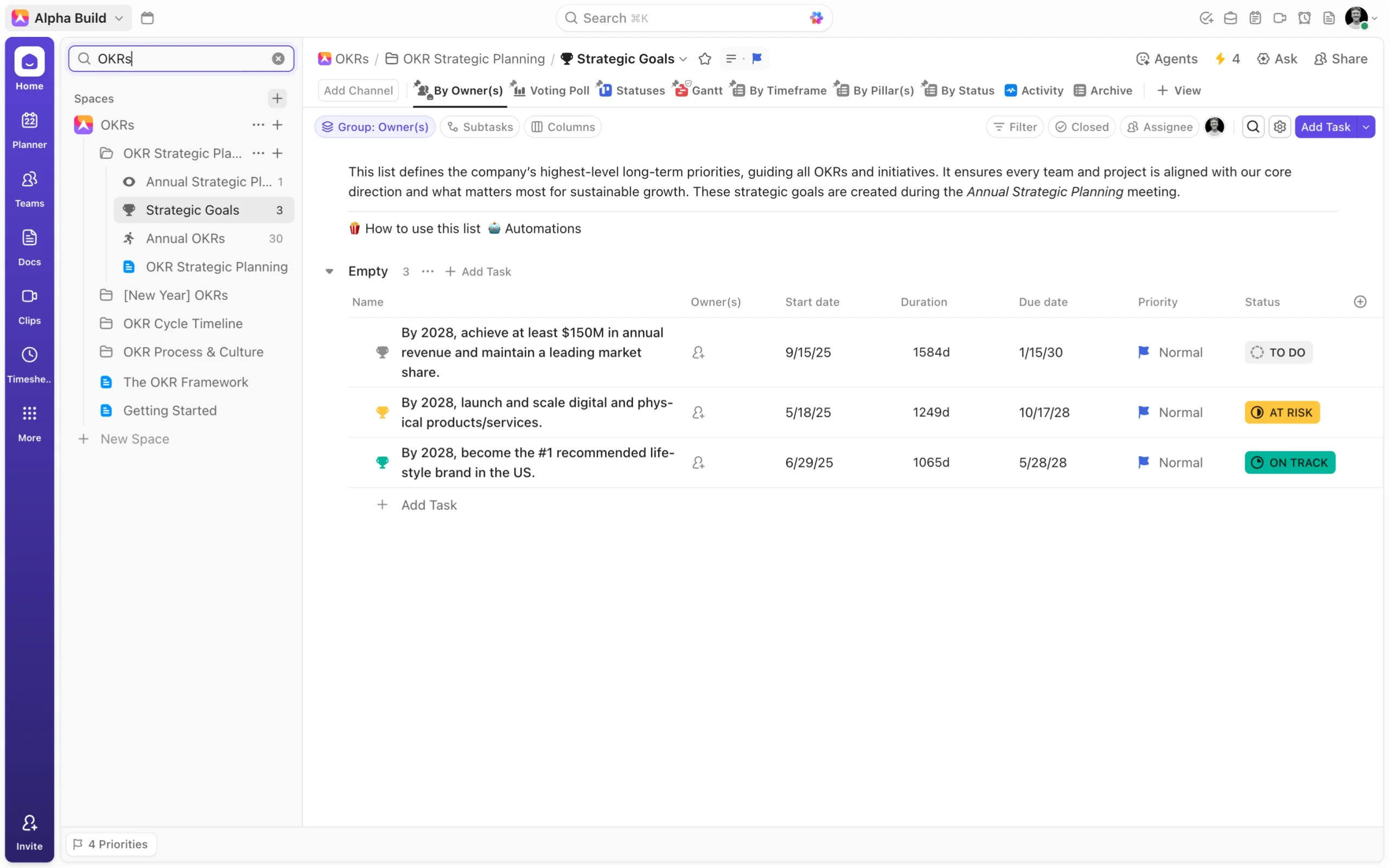Open the view settings gear icon
The height and width of the screenshot is (868, 1389).
pos(1279,127)
